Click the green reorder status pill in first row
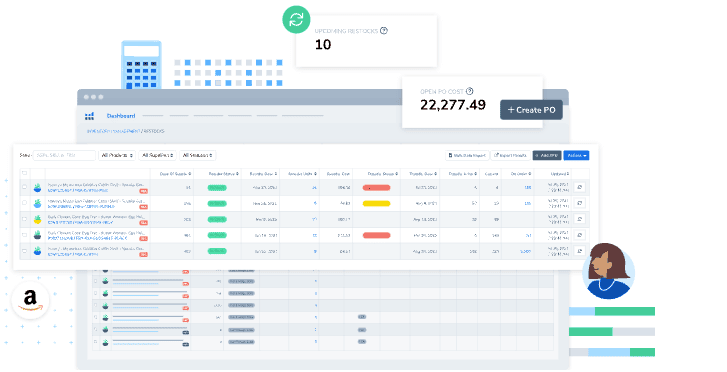Screen dimensions: 727x372 tap(217, 188)
